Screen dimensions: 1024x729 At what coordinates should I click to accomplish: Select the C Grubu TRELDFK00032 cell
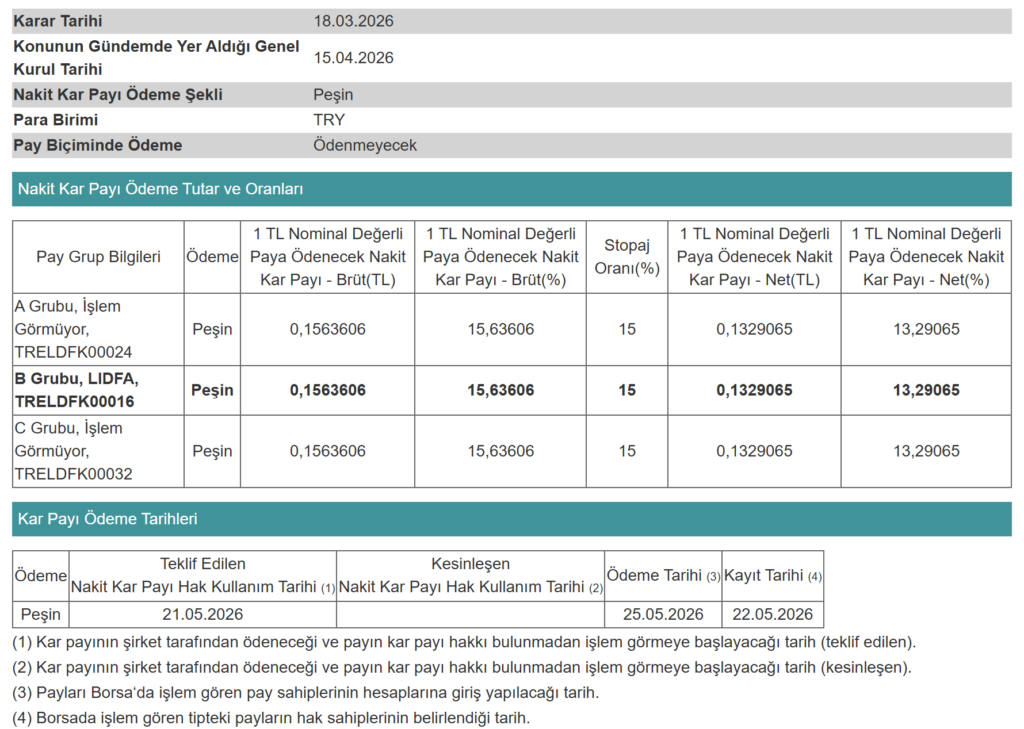(98, 451)
